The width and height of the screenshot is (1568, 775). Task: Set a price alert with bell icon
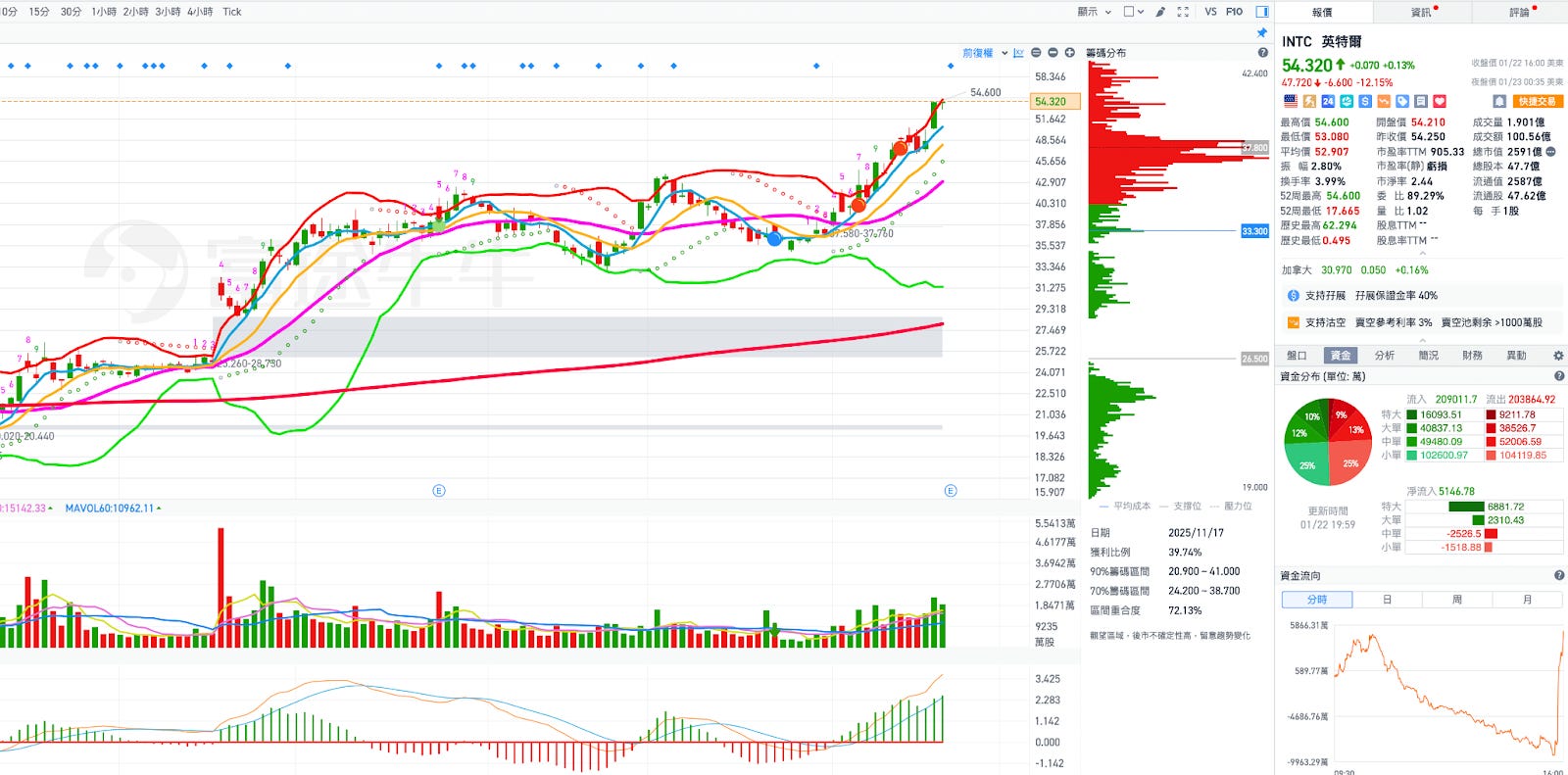tap(1499, 101)
